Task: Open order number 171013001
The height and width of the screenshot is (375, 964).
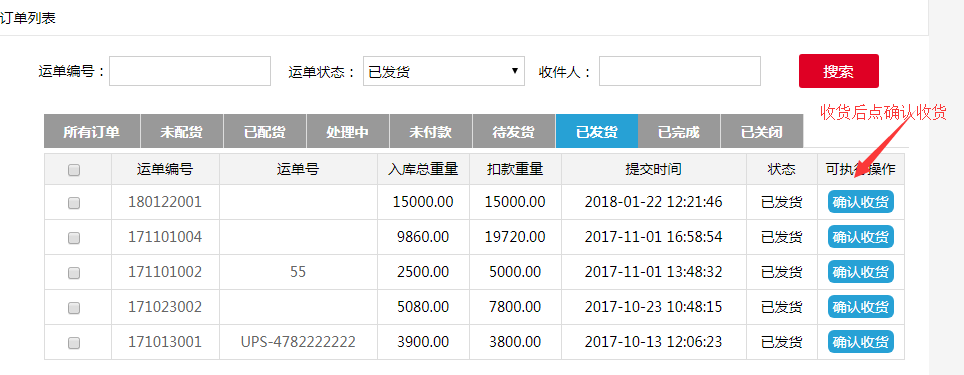Action: click(165, 342)
